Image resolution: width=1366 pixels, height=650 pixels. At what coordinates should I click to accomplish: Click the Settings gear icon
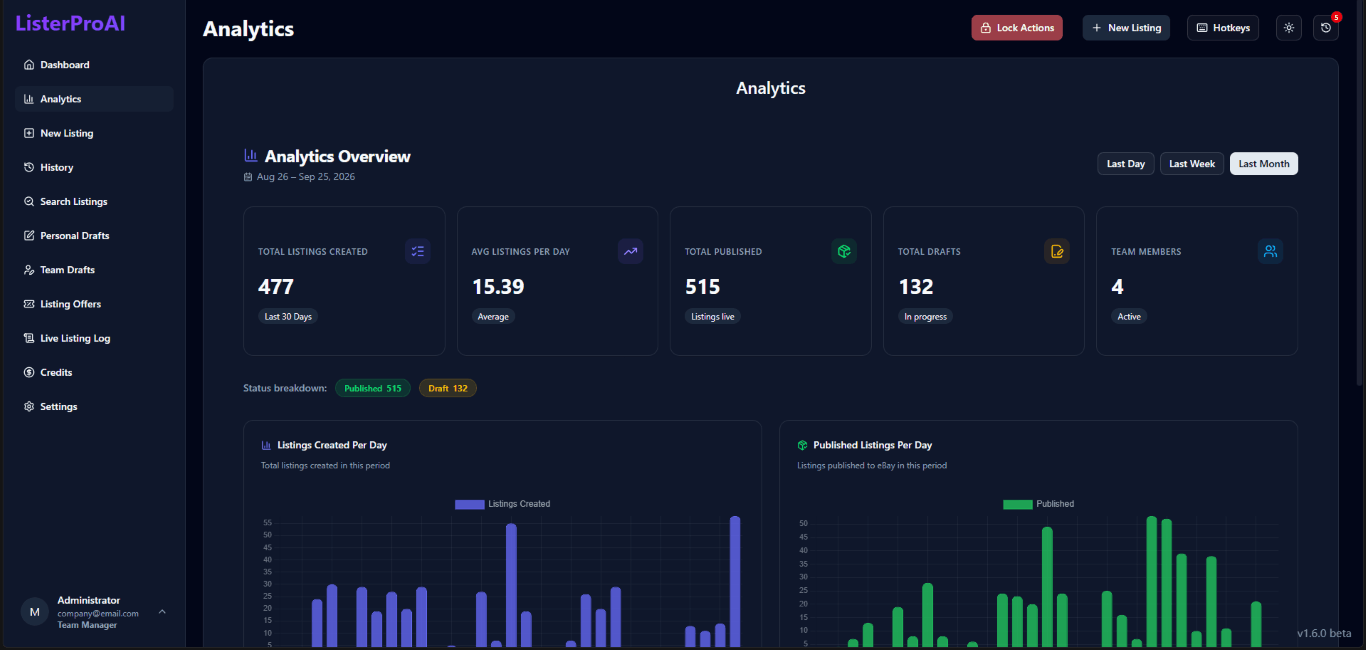click(29, 407)
